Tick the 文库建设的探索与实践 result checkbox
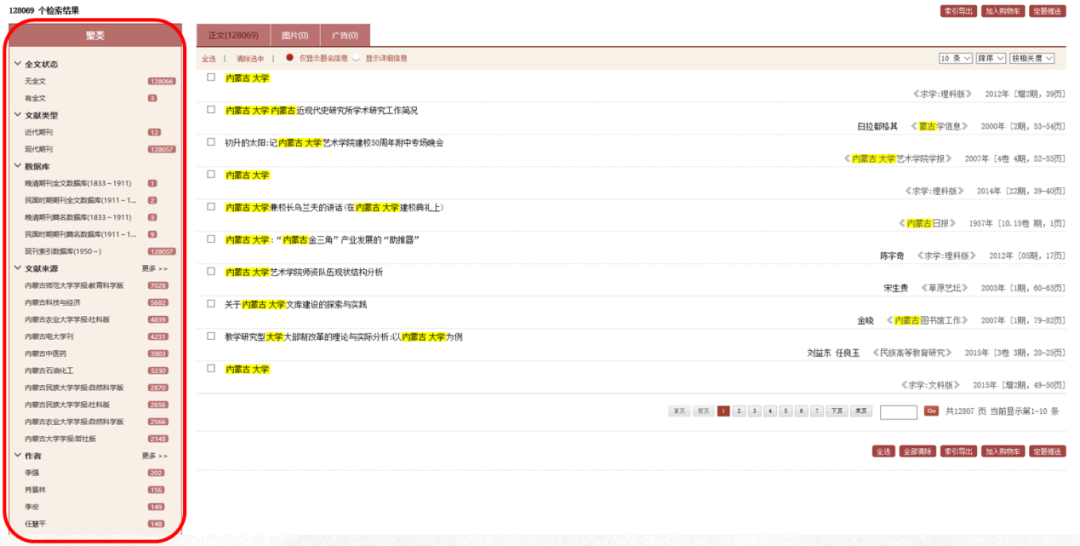This screenshot has width=1080, height=546. click(211, 304)
